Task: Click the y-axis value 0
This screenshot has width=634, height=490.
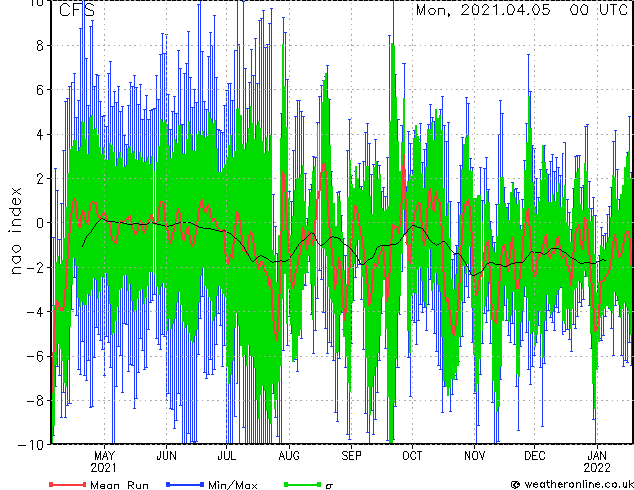Action: click(40, 223)
